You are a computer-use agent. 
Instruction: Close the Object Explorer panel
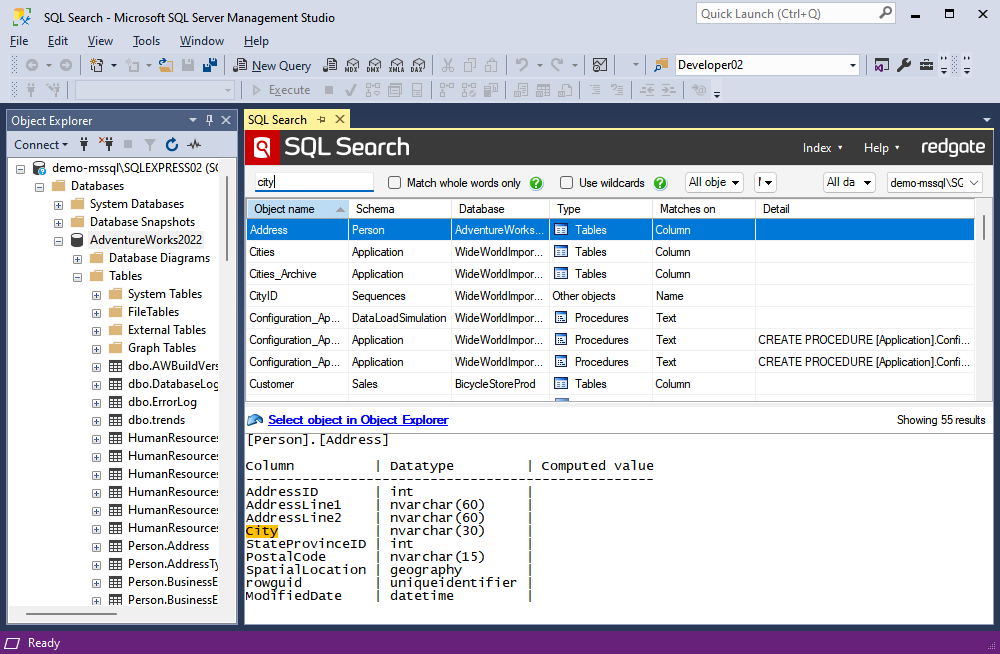pyautogui.click(x=226, y=120)
